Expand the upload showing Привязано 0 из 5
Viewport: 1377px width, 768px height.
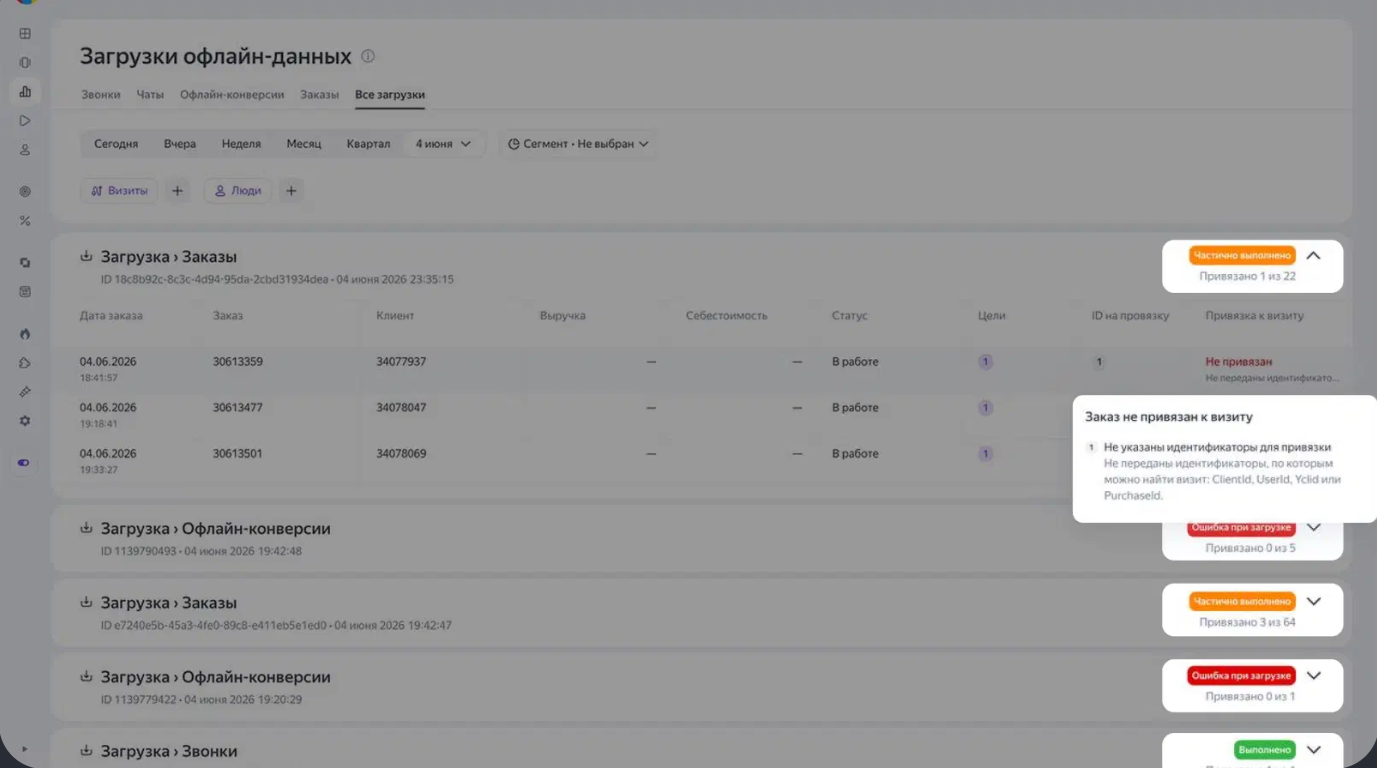pos(1314,528)
